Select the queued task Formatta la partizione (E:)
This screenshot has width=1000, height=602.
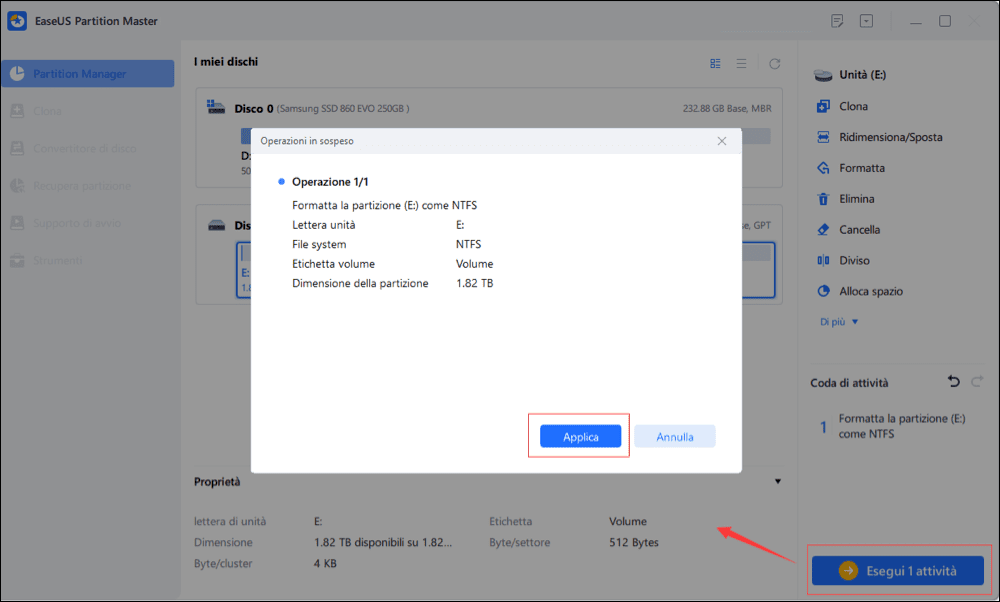pyautogui.click(x=901, y=426)
